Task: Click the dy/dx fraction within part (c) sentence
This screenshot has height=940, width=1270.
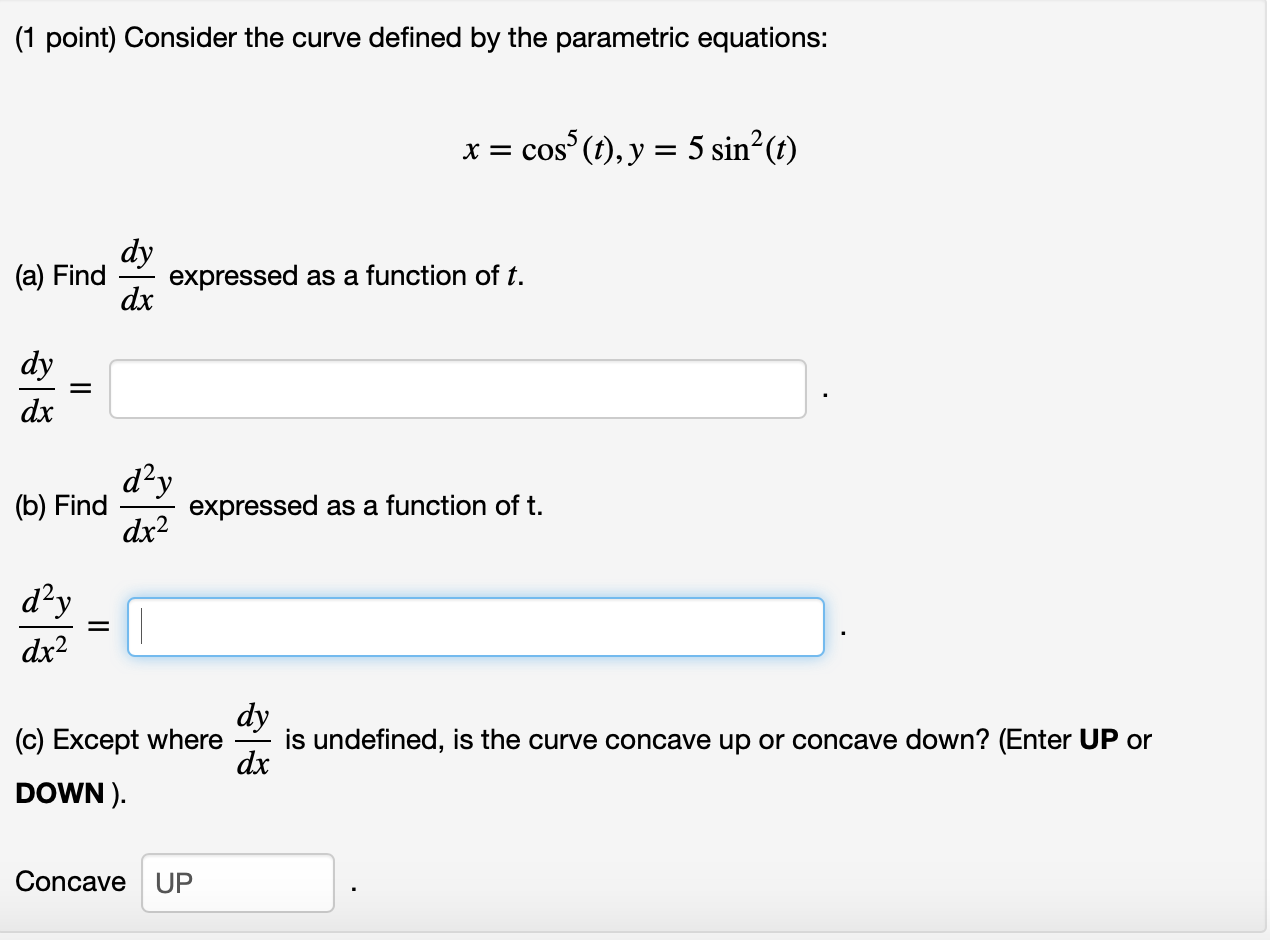Action: [254, 740]
